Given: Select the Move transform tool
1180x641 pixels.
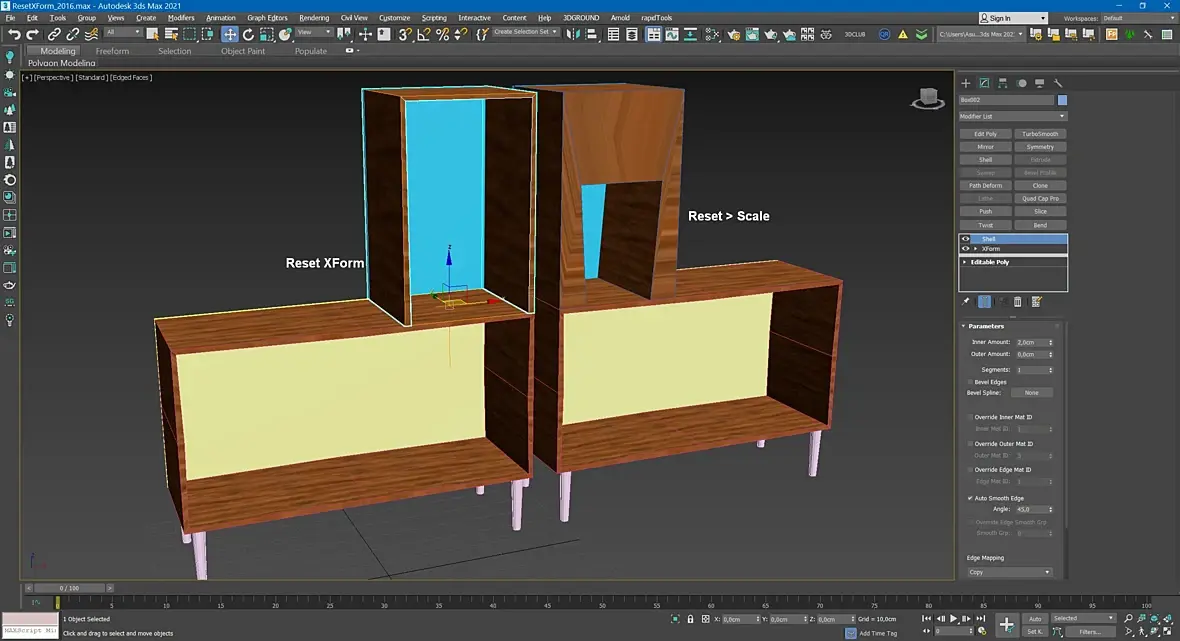Looking at the screenshot, I should pos(230,34).
